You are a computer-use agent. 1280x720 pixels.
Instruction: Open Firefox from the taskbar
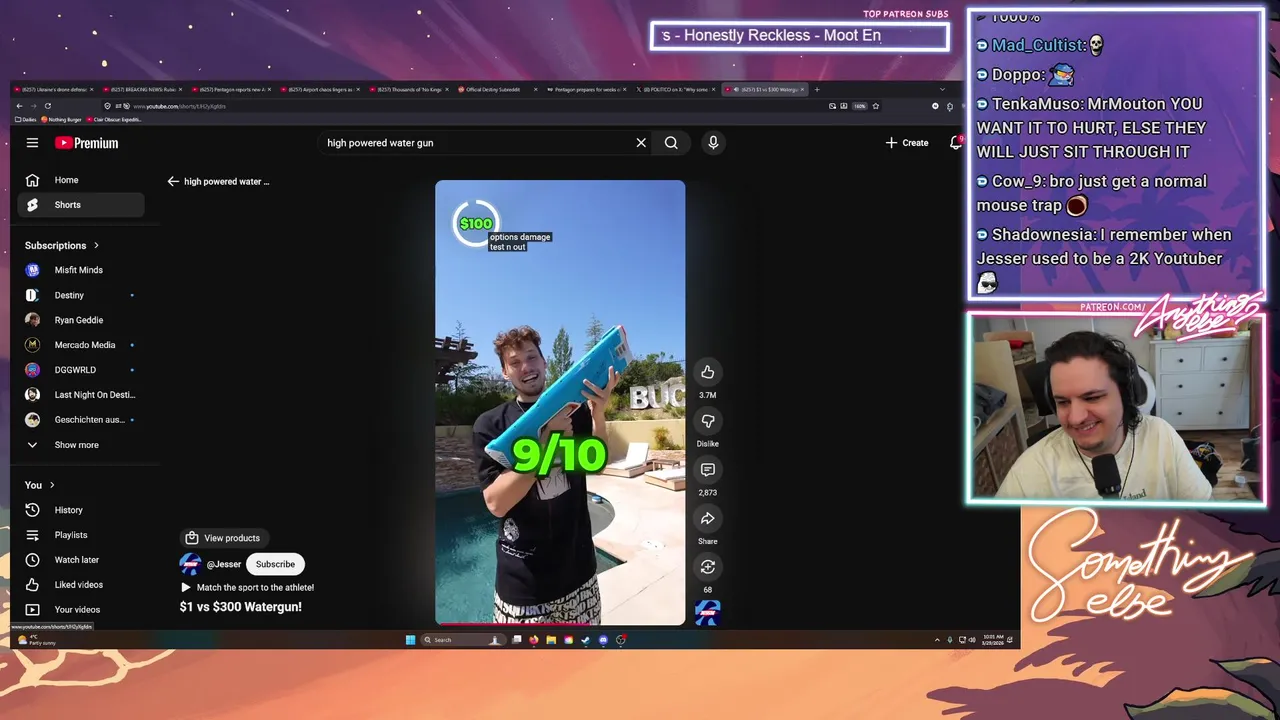(534, 640)
